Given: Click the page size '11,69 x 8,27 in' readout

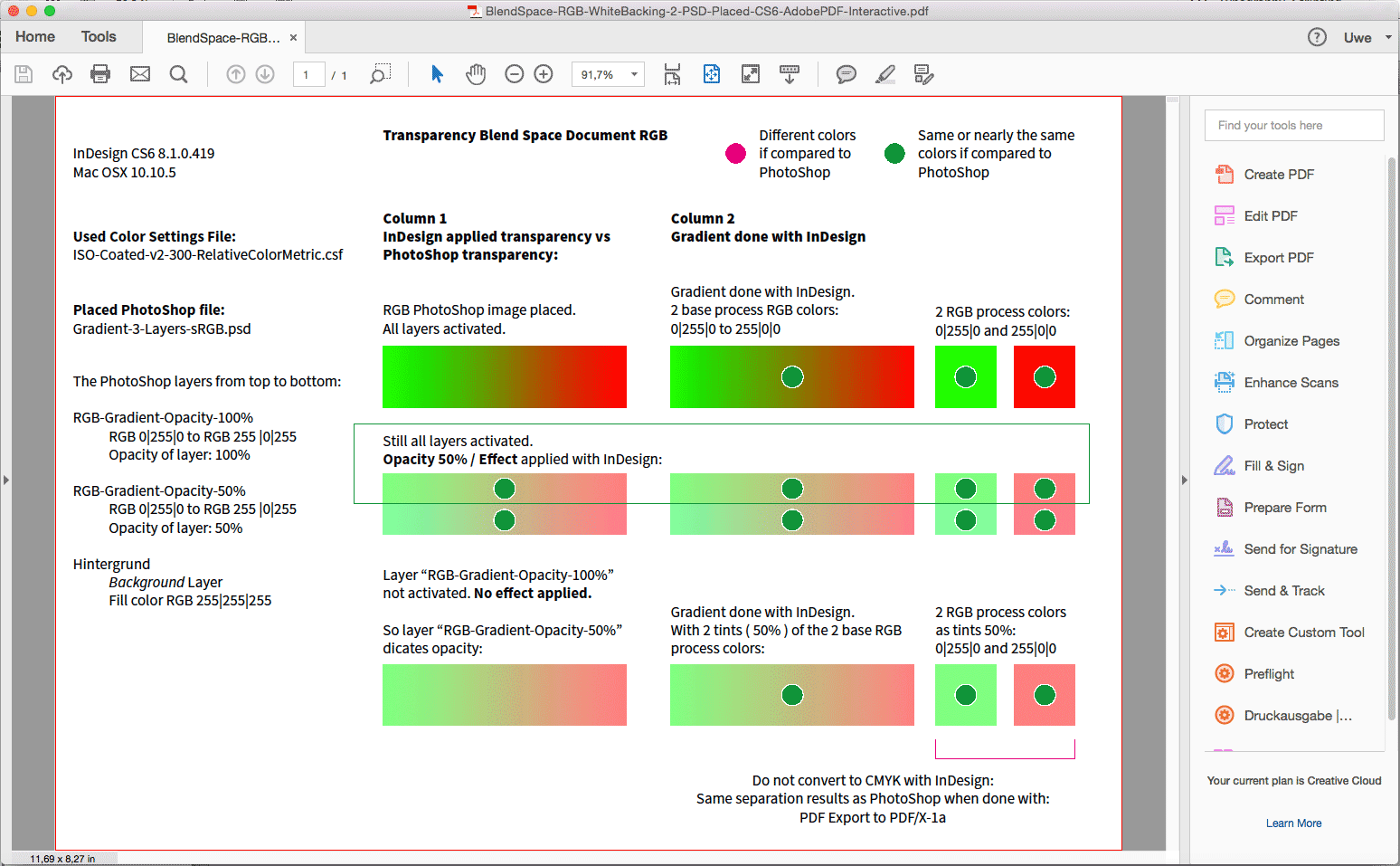Looking at the screenshot, I should [x=62, y=859].
